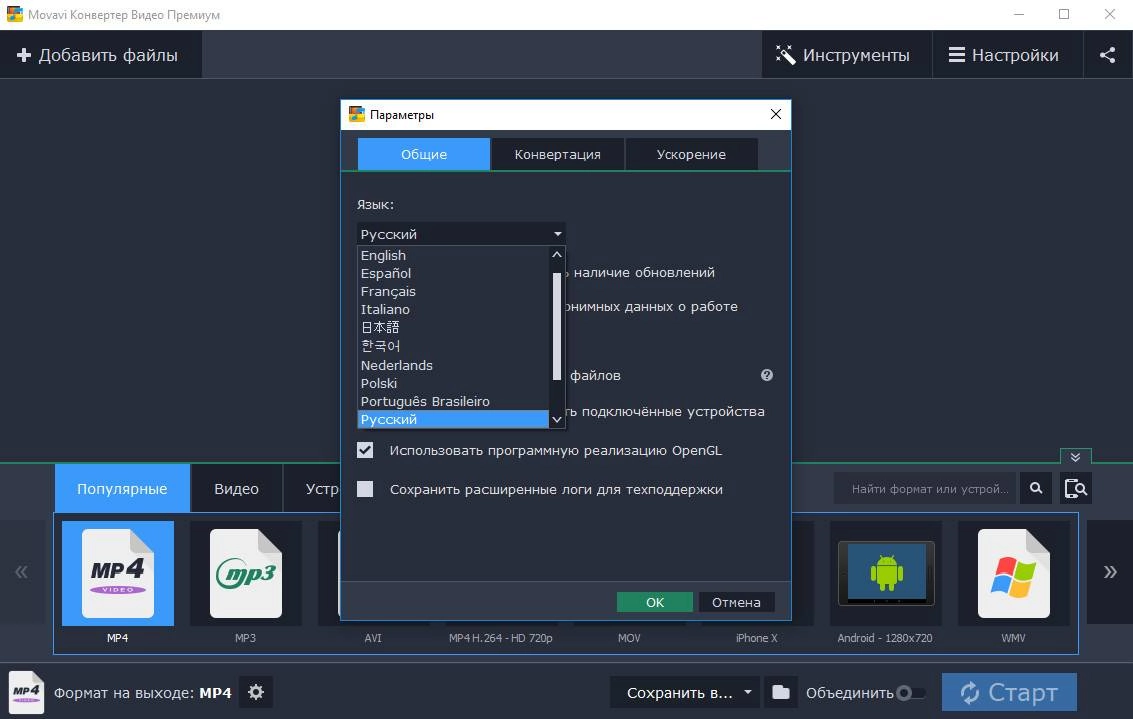Select Italiano from language list
The image size is (1133, 719).
click(x=453, y=309)
